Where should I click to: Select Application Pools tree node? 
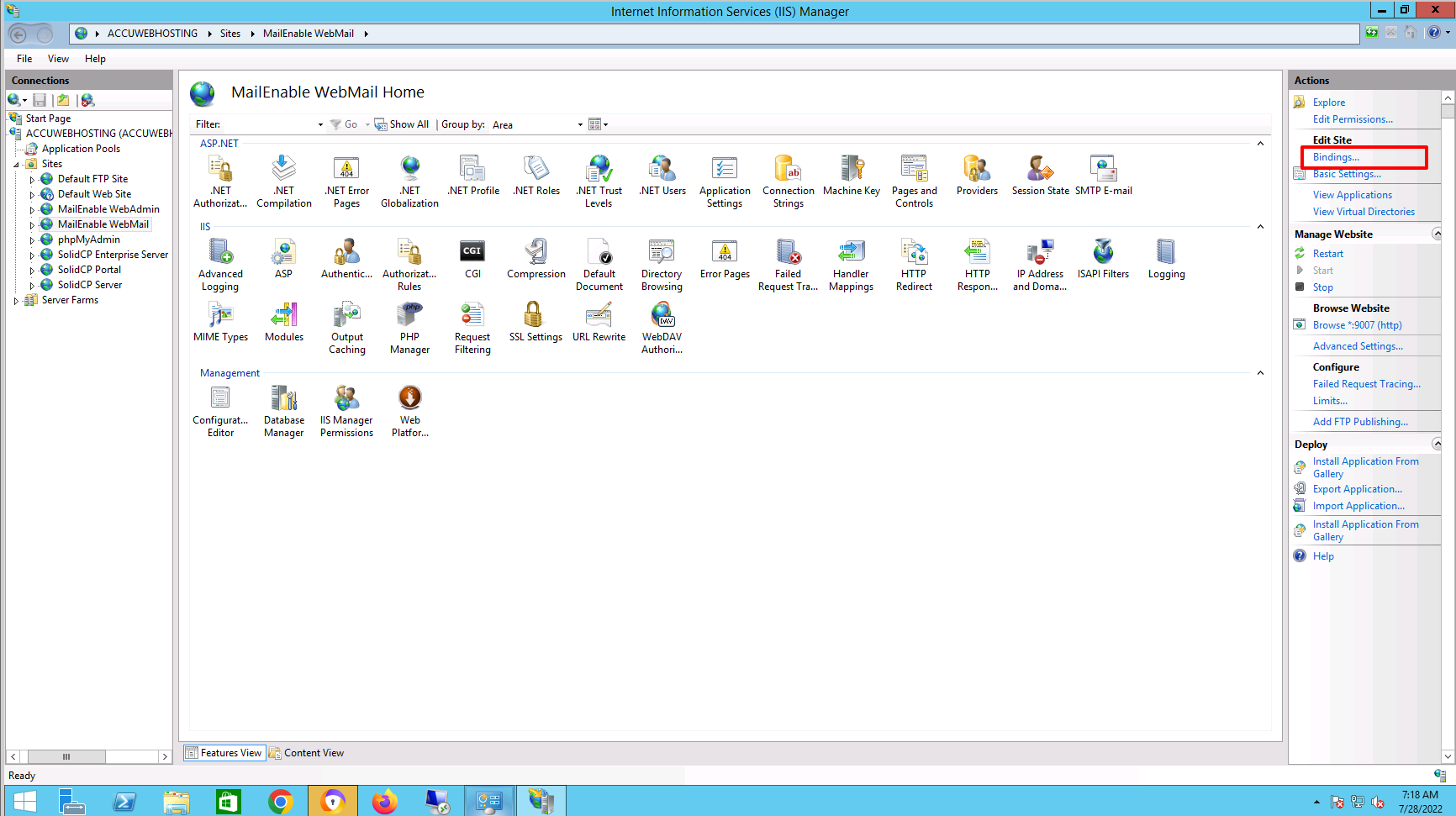81,149
